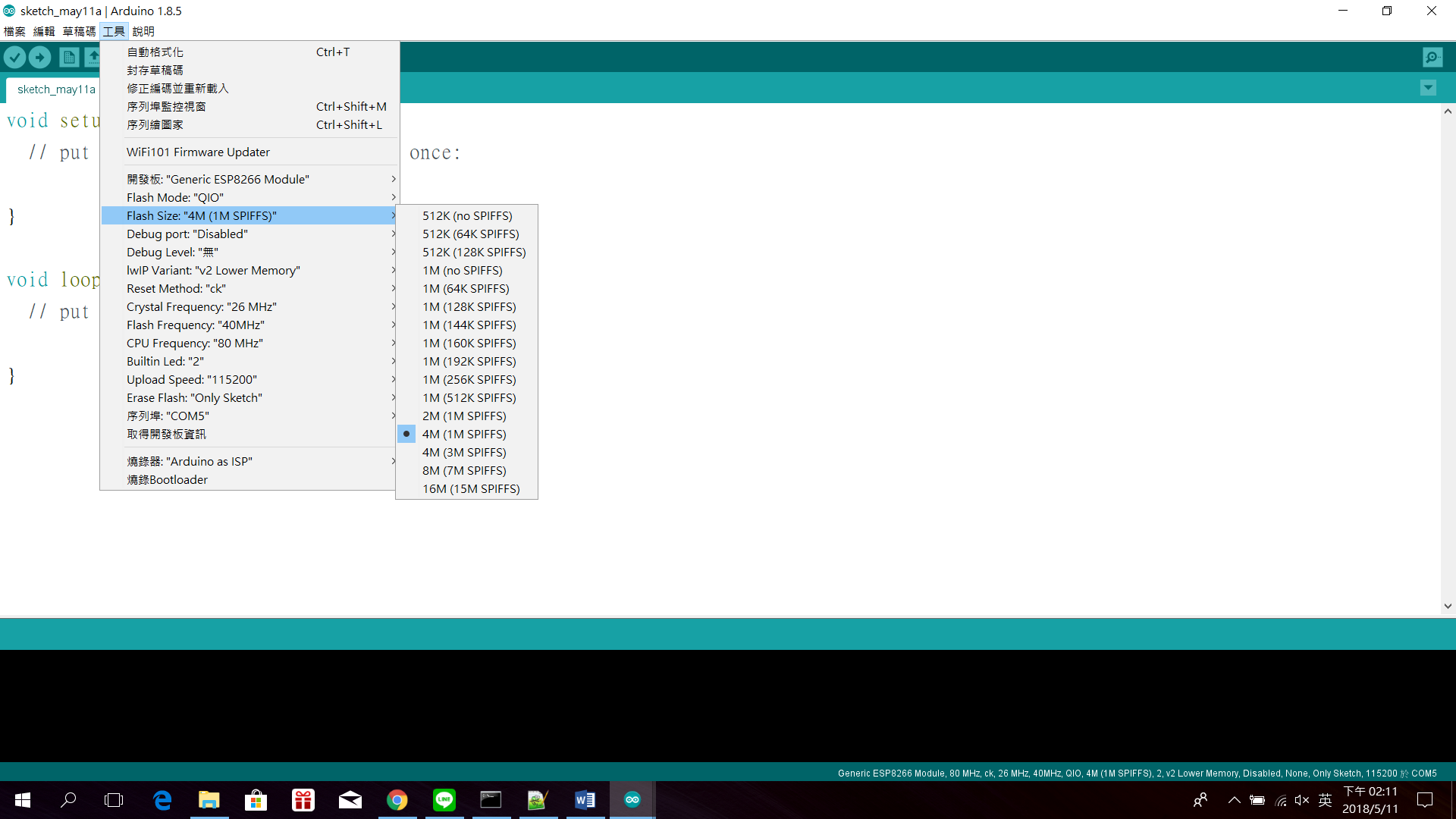Select 2M (1M SPIFFS) flash size

[x=464, y=416]
